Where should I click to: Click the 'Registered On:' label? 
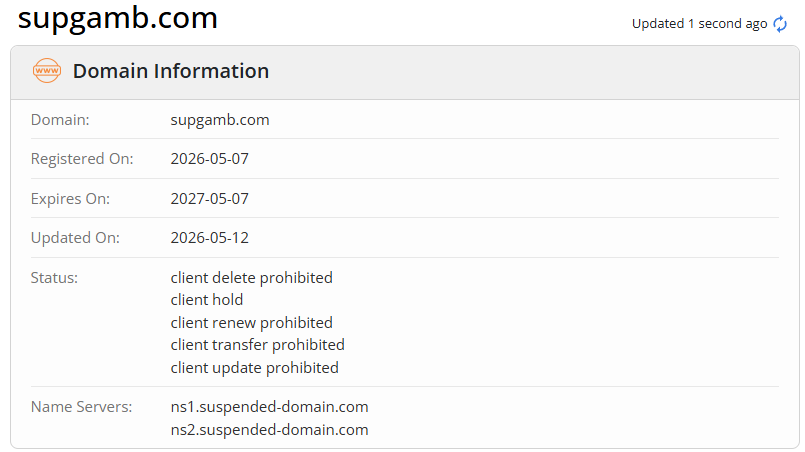82,159
